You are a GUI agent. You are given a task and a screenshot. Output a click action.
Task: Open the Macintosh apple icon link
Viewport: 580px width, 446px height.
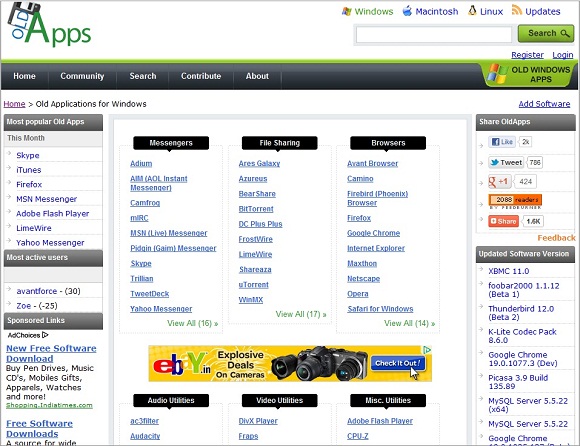407,11
